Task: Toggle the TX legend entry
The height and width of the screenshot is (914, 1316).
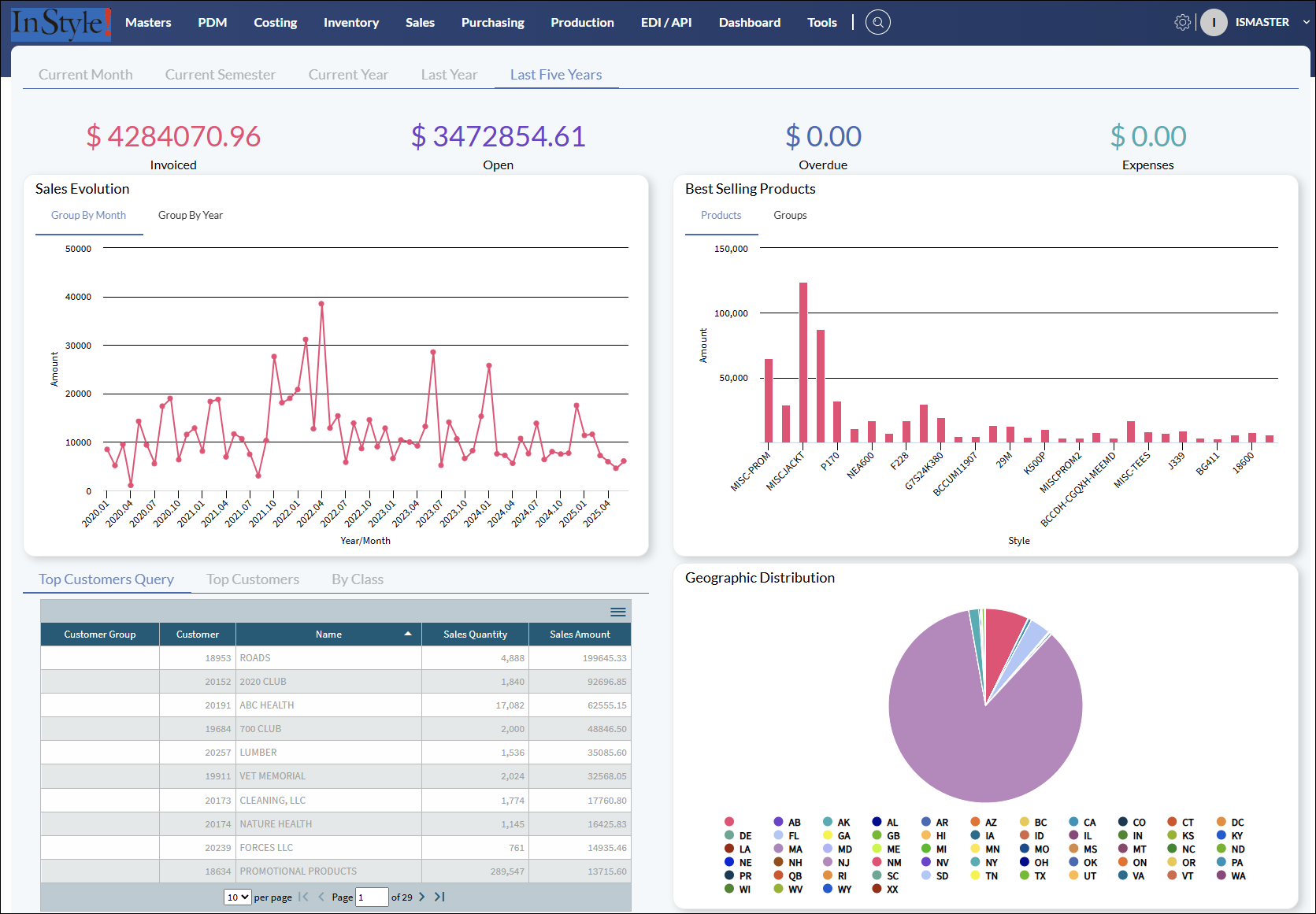Action: click(1032, 875)
